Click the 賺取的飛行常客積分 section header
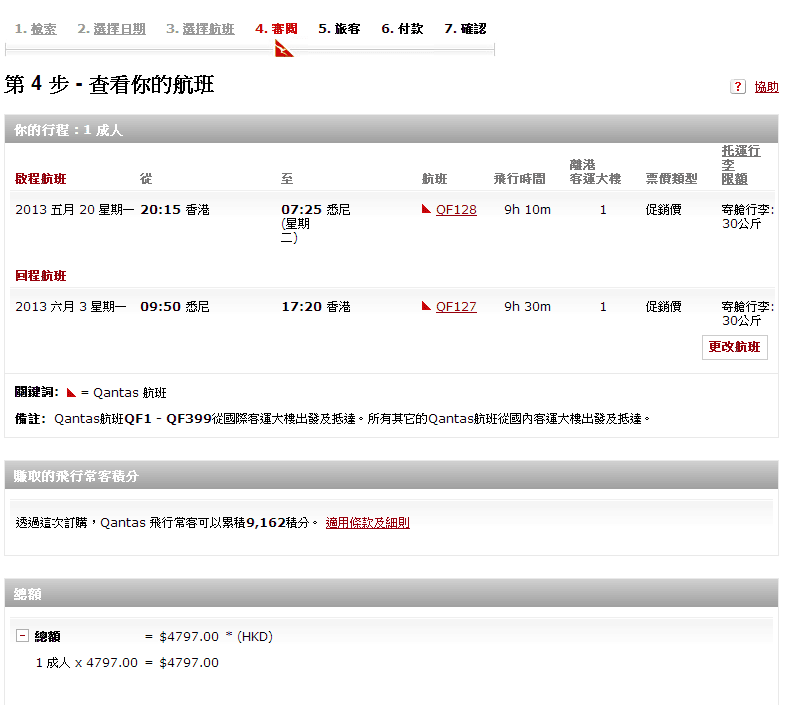This screenshot has width=791, height=705. (x=76, y=476)
